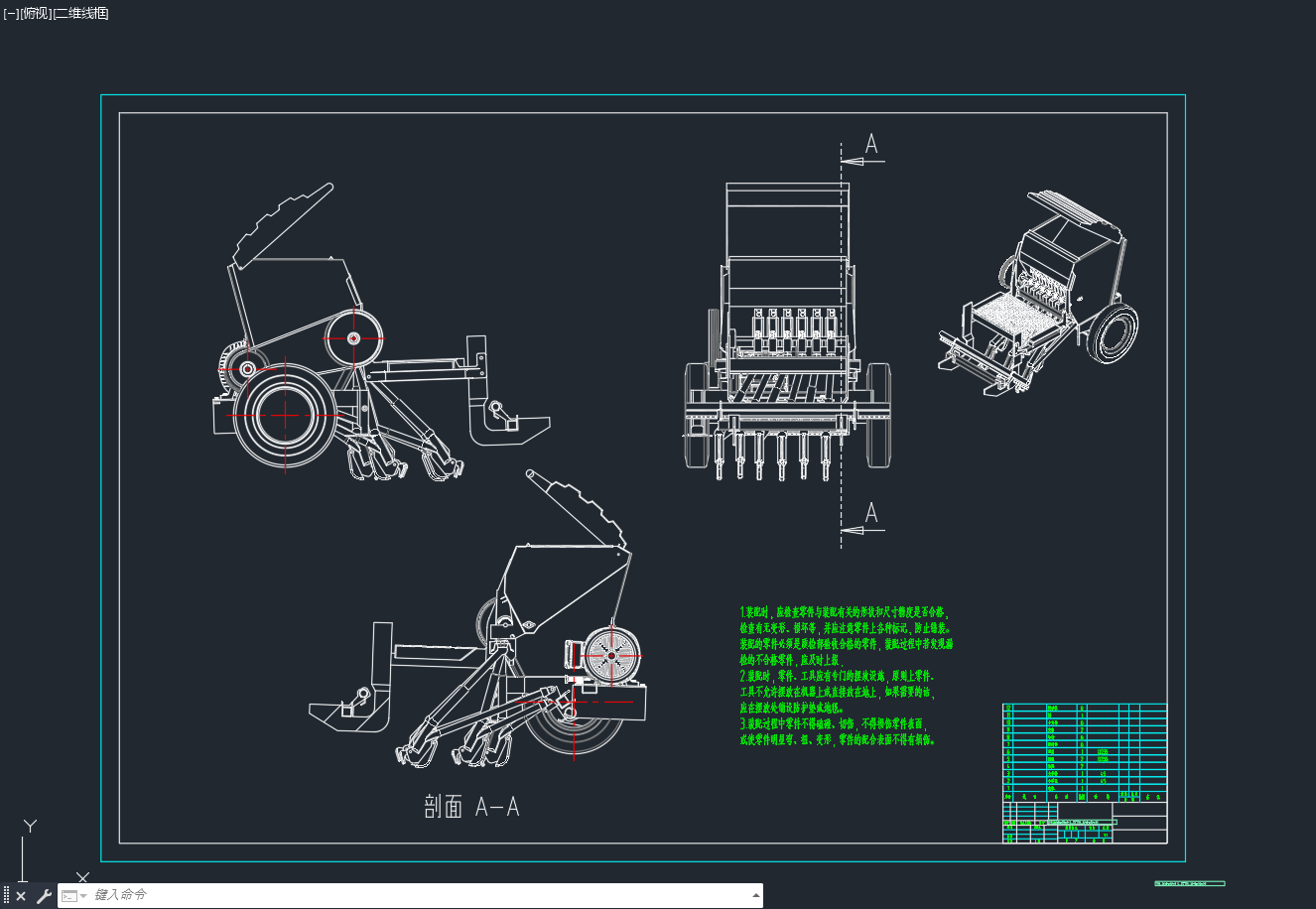
Task: Select the small green text outside the frame
Action: 1190,883
